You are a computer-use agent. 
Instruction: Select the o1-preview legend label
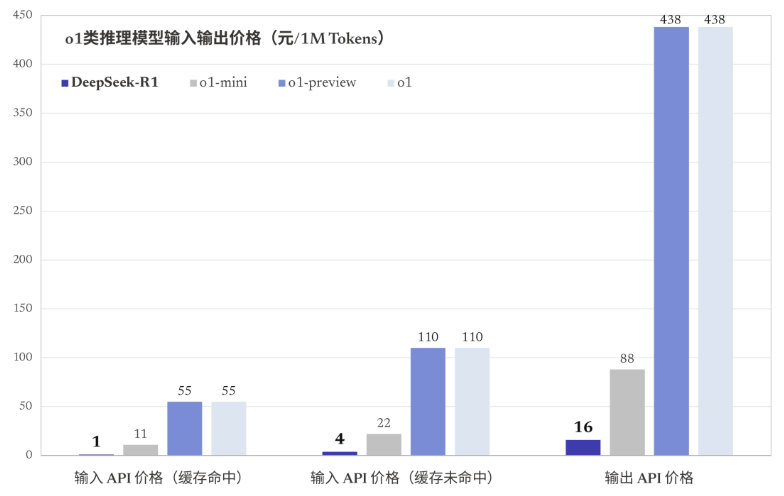[322, 83]
